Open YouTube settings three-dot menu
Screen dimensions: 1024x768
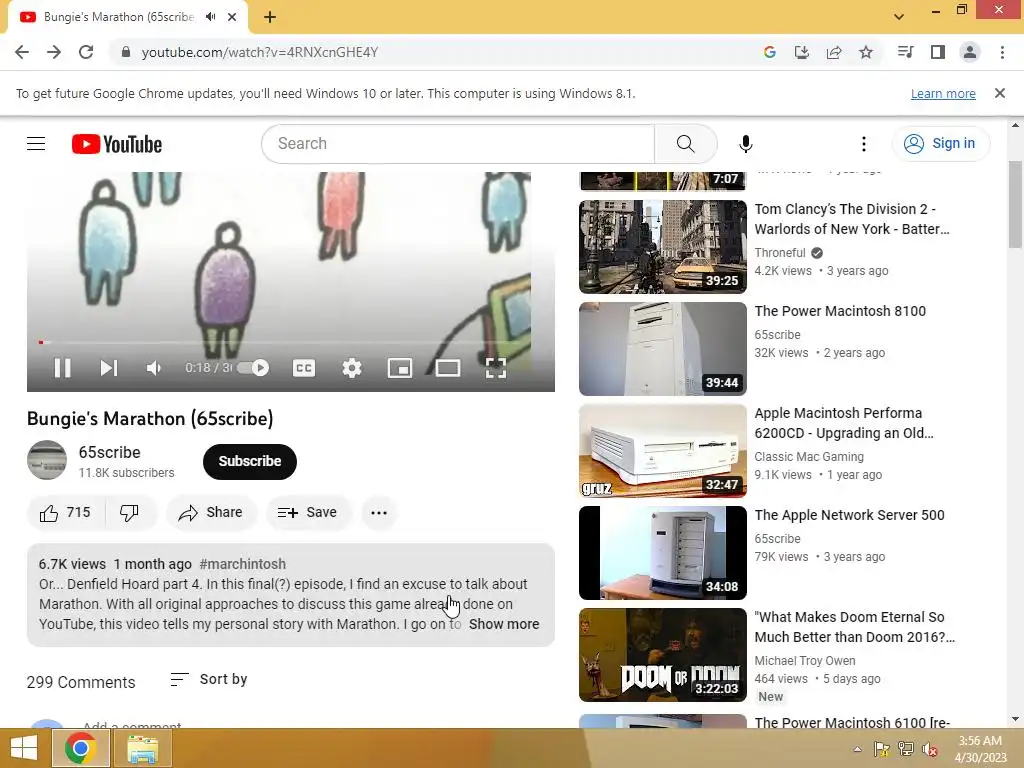pyautogui.click(x=864, y=144)
